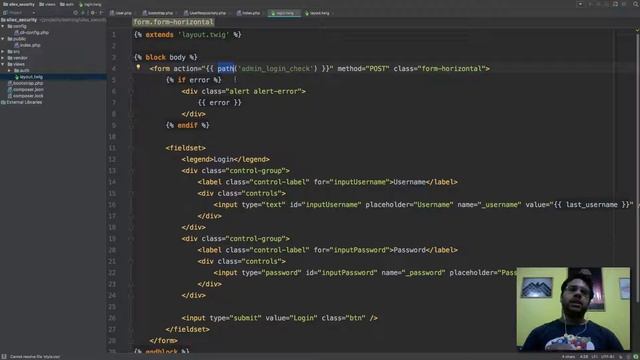Viewport: 640px width, 360px height.
Task: Click 'Cannot resolve file' status bar message
Action: pyautogui.click(x=35, y=357)
